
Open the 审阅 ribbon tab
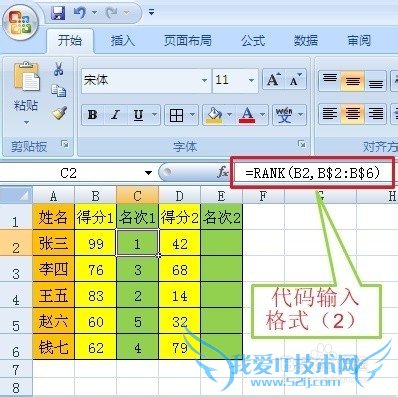tap(359, 41)
